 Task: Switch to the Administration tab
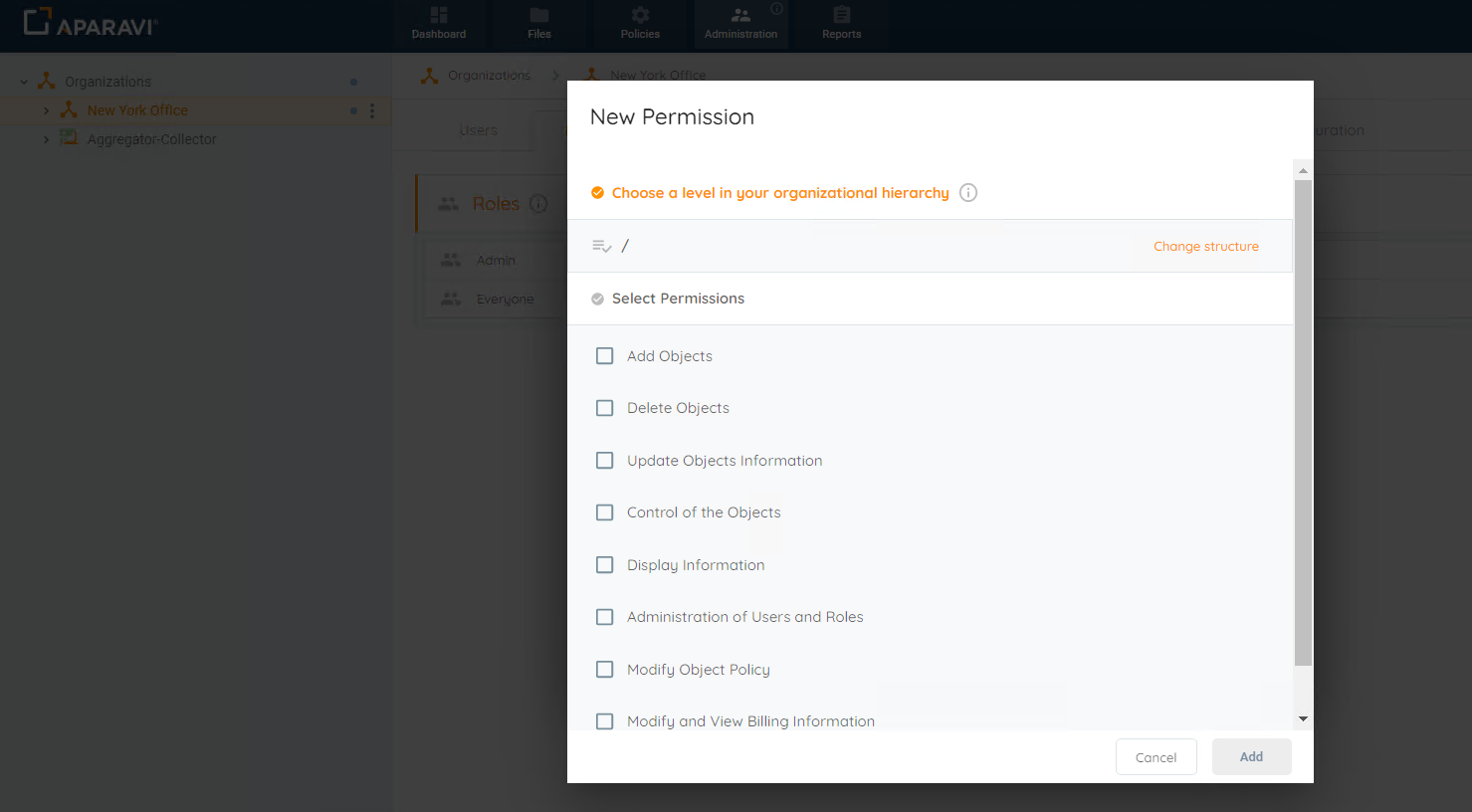click(x=740, y=24)
